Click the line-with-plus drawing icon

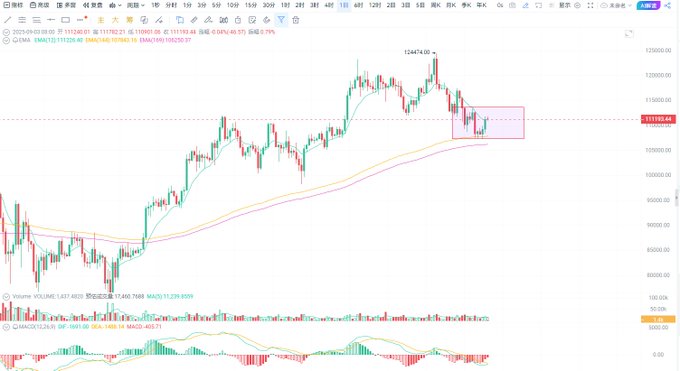pyautogui.click(x=159, y=20)
